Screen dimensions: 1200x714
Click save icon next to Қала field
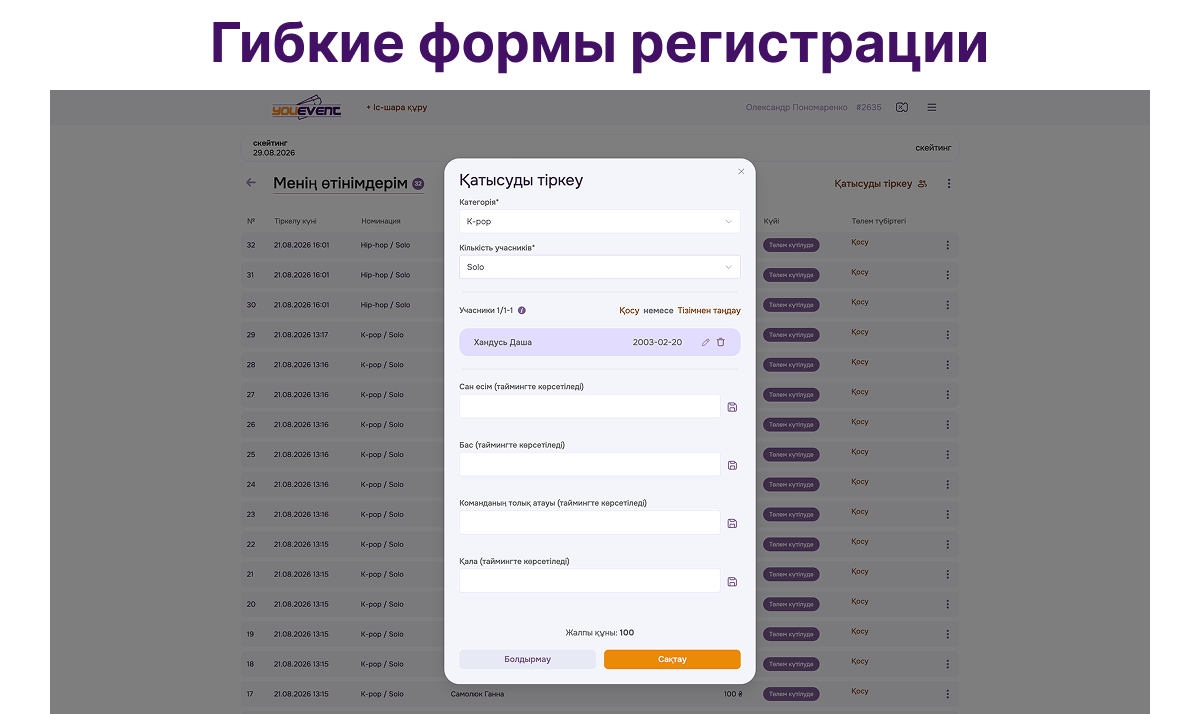pyautogui.click(x=732, y=581)
